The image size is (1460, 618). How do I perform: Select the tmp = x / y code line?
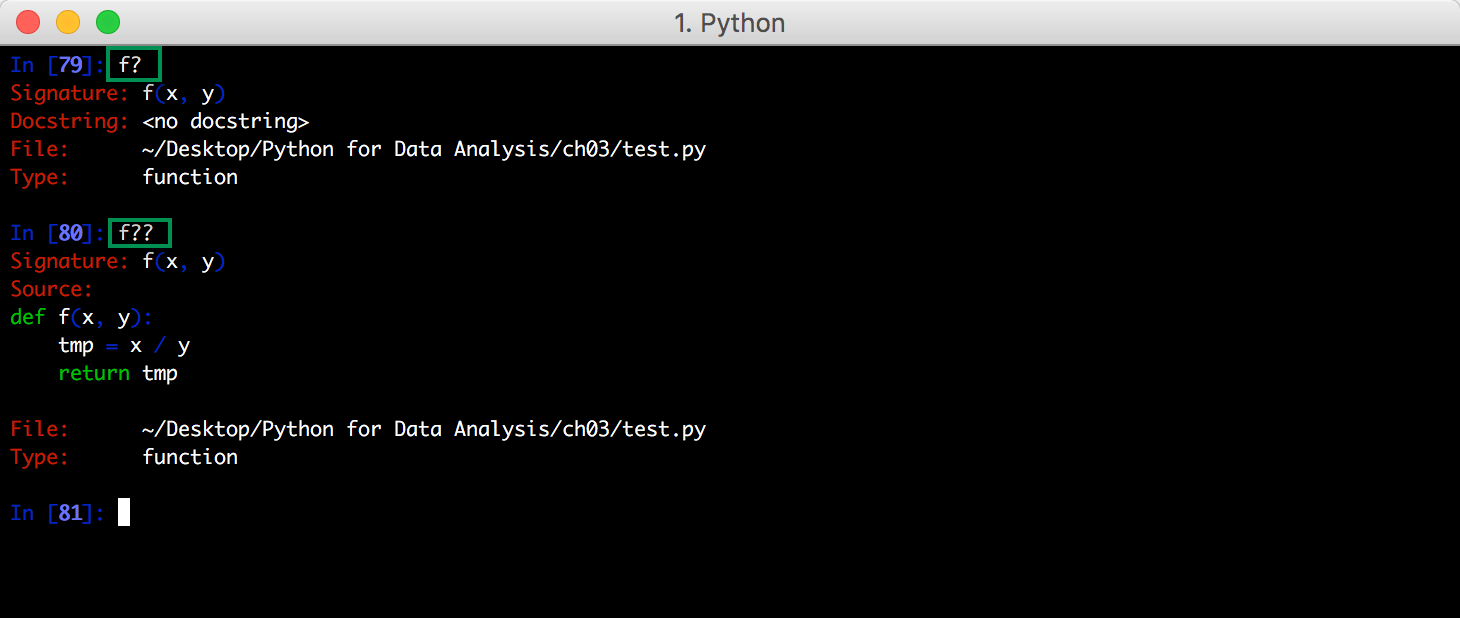pos(126,345)
